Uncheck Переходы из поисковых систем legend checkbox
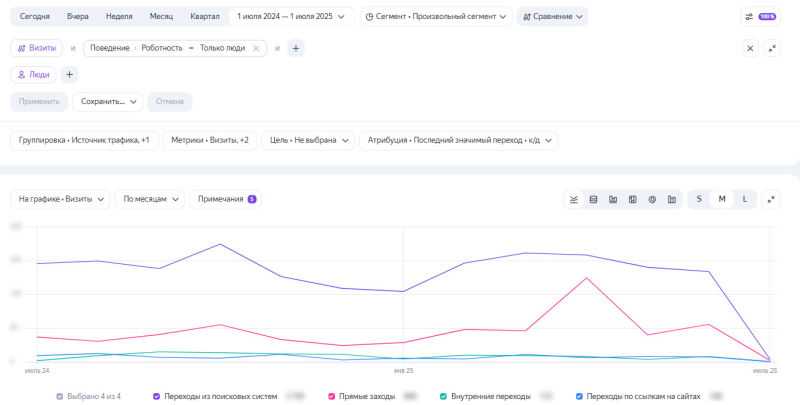 tap(157, 396)
